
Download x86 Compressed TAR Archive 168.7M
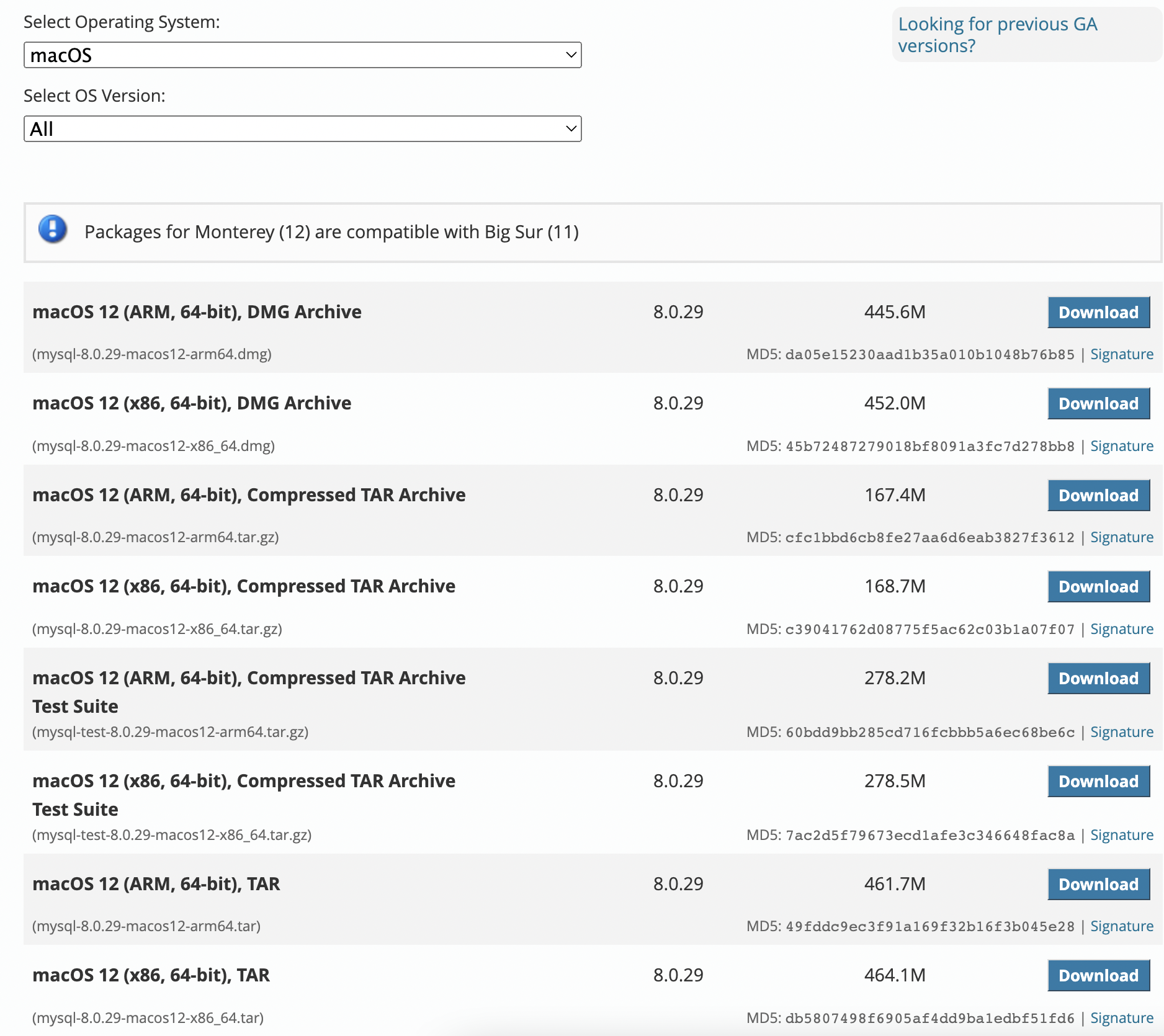(x=1098, y=586)
